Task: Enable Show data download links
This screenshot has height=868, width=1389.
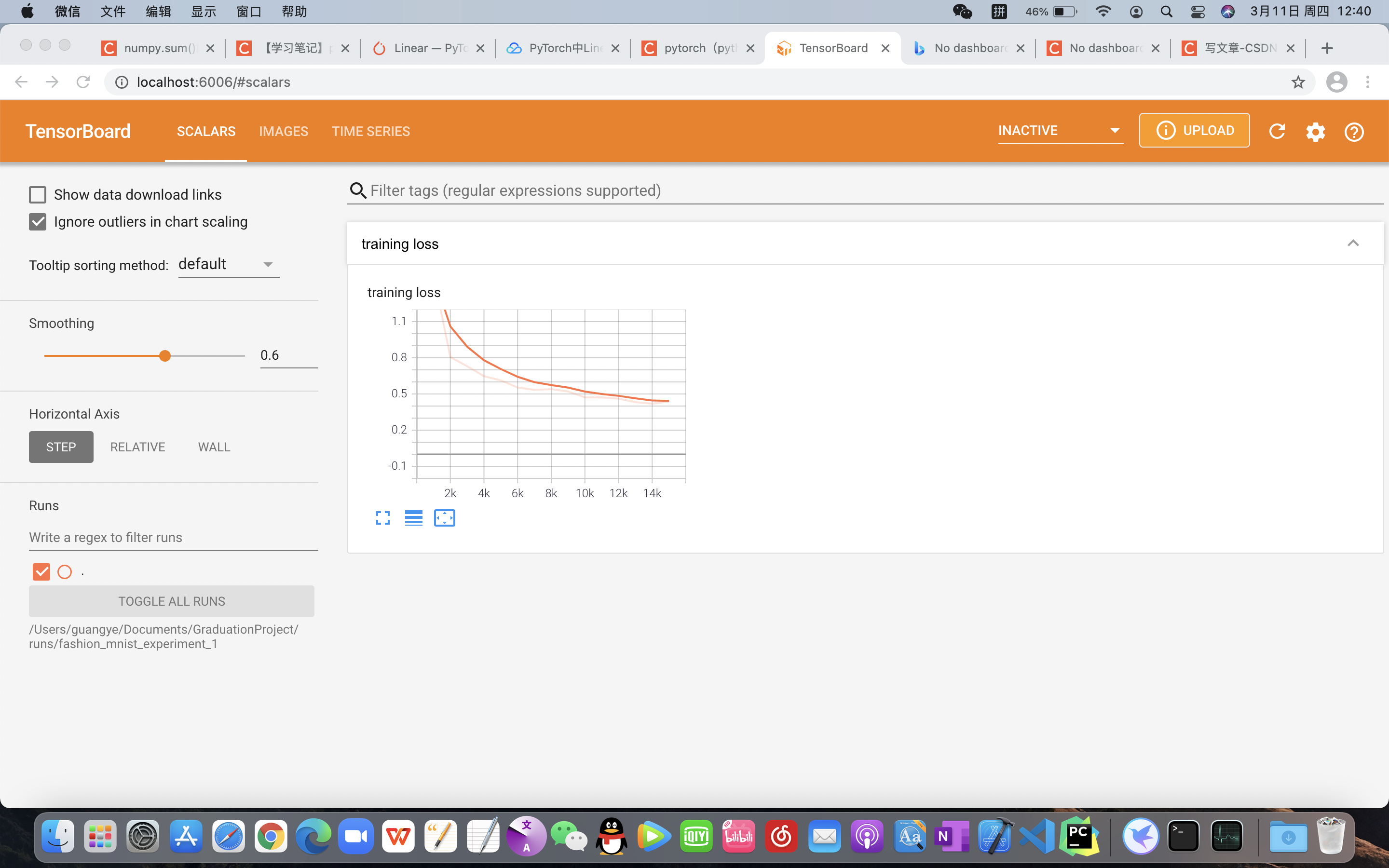Action: click(38, 195)
